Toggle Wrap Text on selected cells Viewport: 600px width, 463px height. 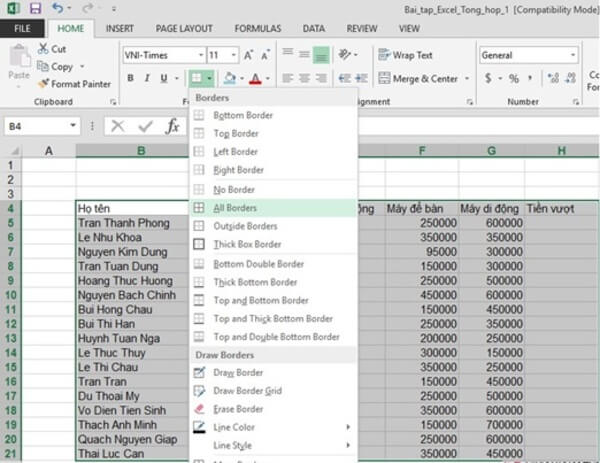coord(405,56)
